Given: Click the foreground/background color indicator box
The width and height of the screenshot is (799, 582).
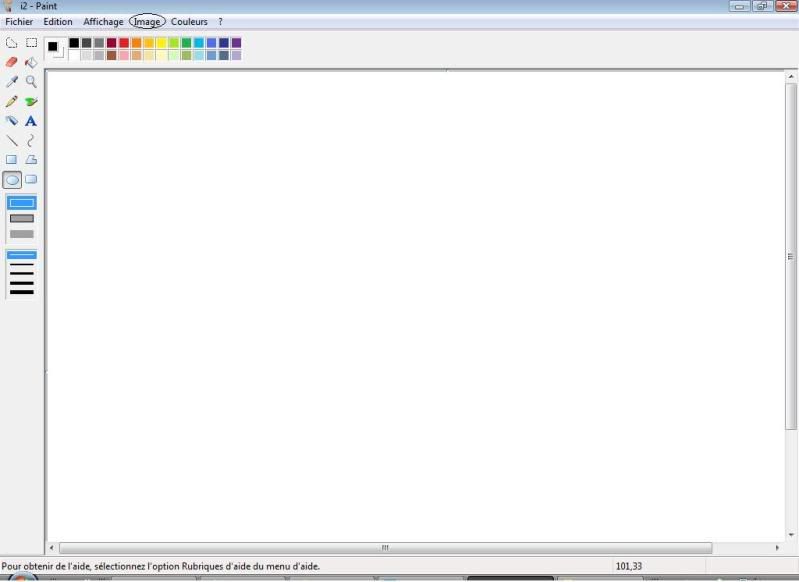Looking at the screenshot, I should click(x=55, y=48).
